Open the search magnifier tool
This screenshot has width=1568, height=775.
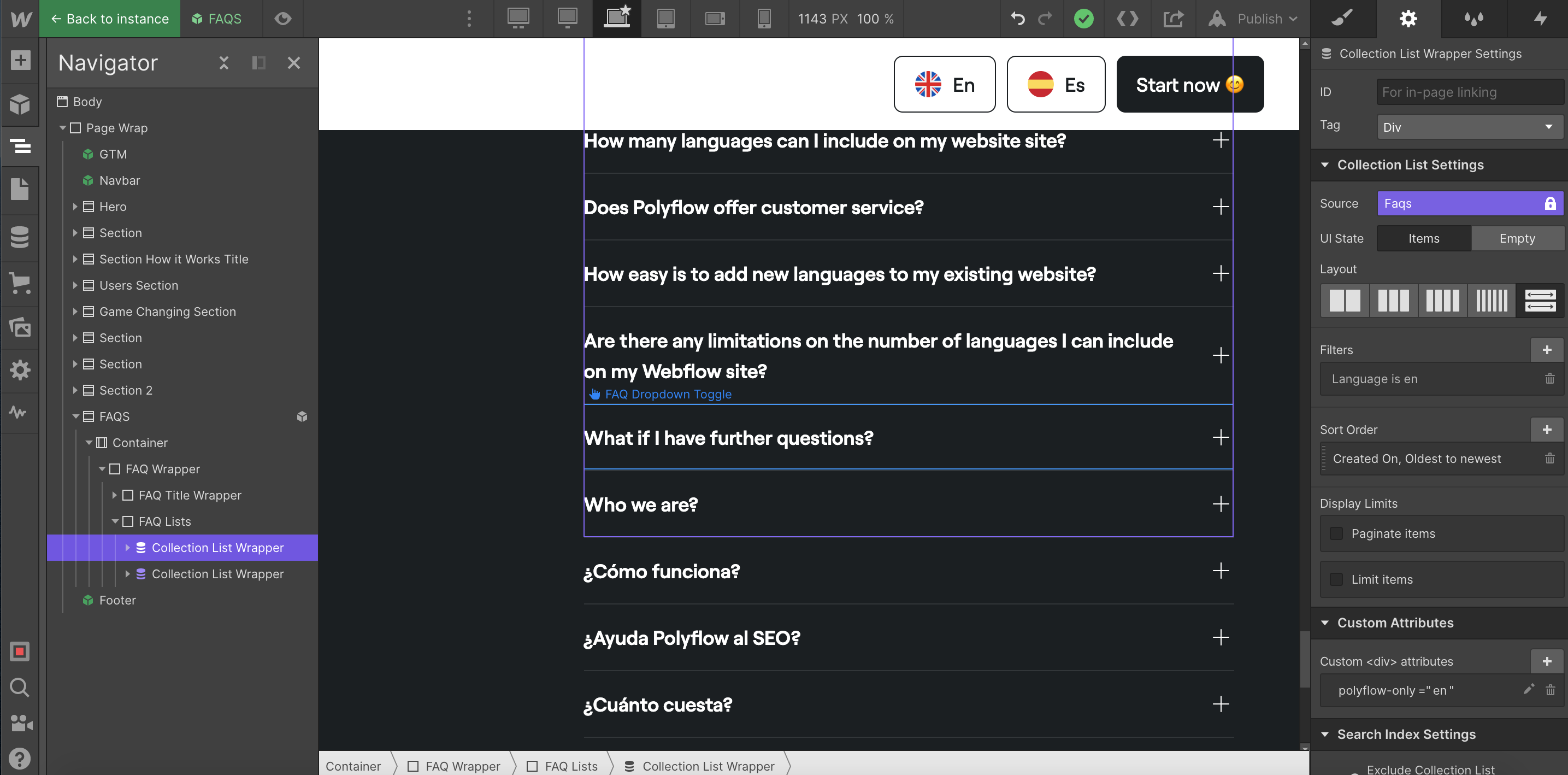[x=20, y=688]
